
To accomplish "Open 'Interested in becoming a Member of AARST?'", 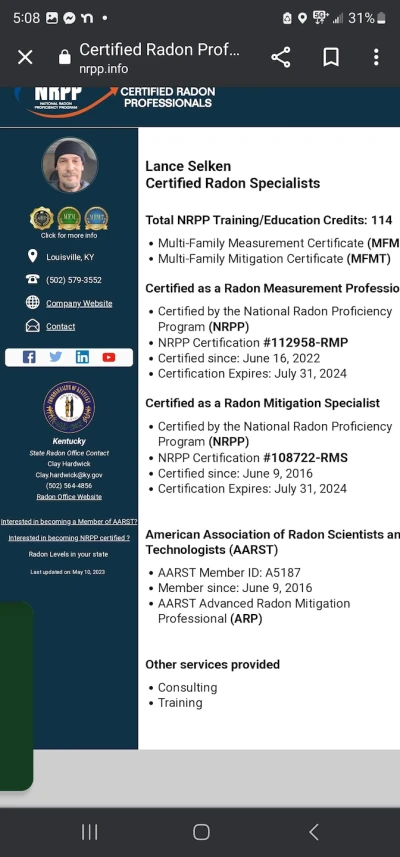I will tap(69, 522).
